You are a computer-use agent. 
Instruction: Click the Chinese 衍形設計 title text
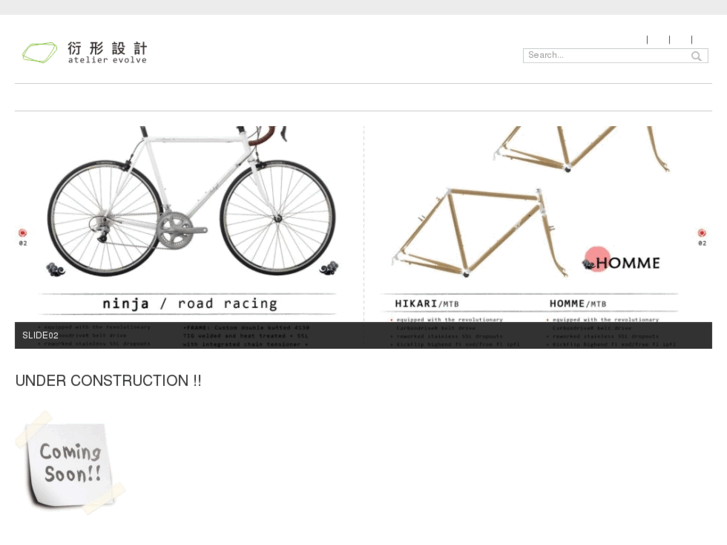pyautogui.click(x=108, y=48)
